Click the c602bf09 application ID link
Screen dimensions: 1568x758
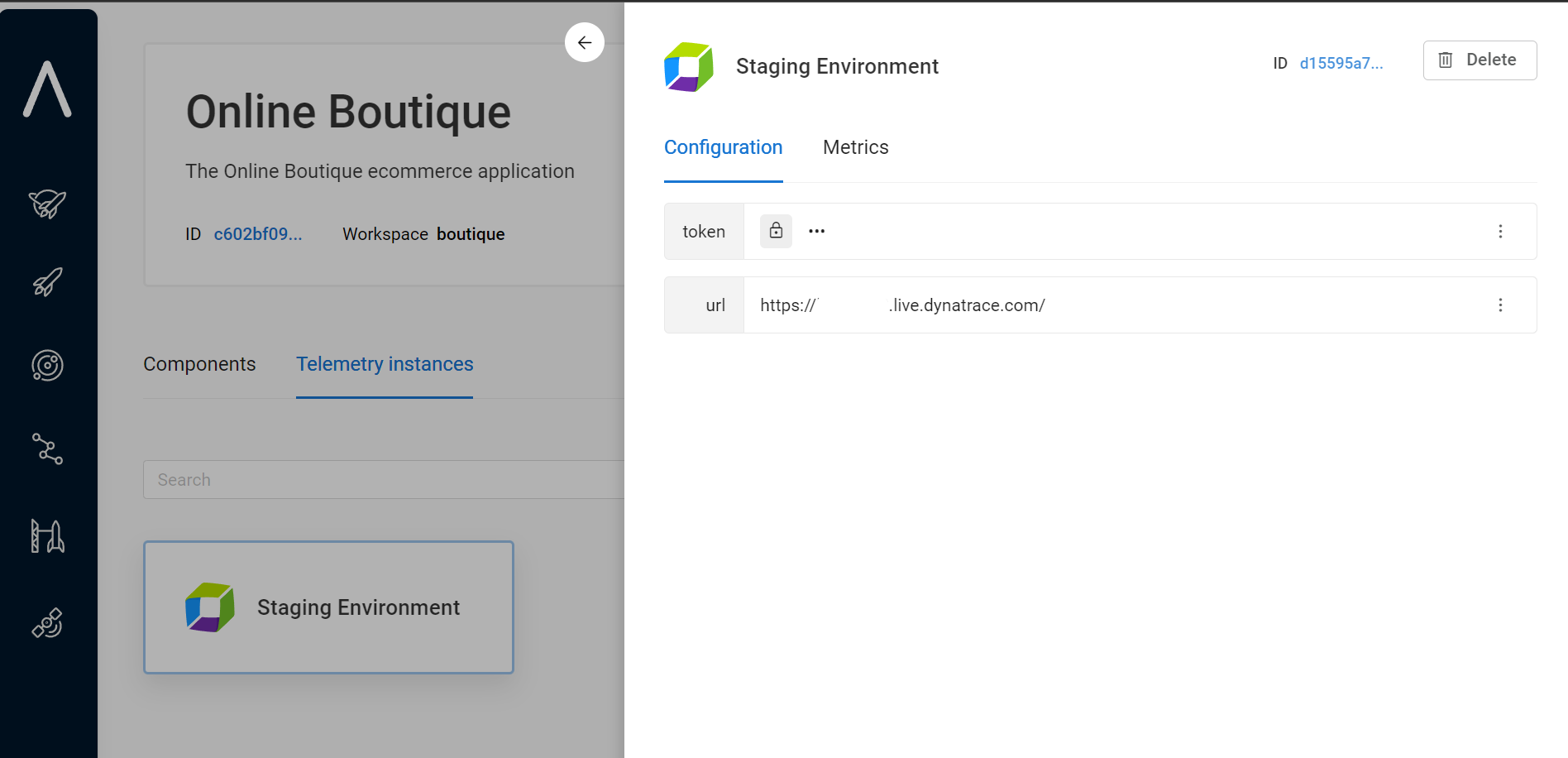pyautogui.click(x=258, y=234)
